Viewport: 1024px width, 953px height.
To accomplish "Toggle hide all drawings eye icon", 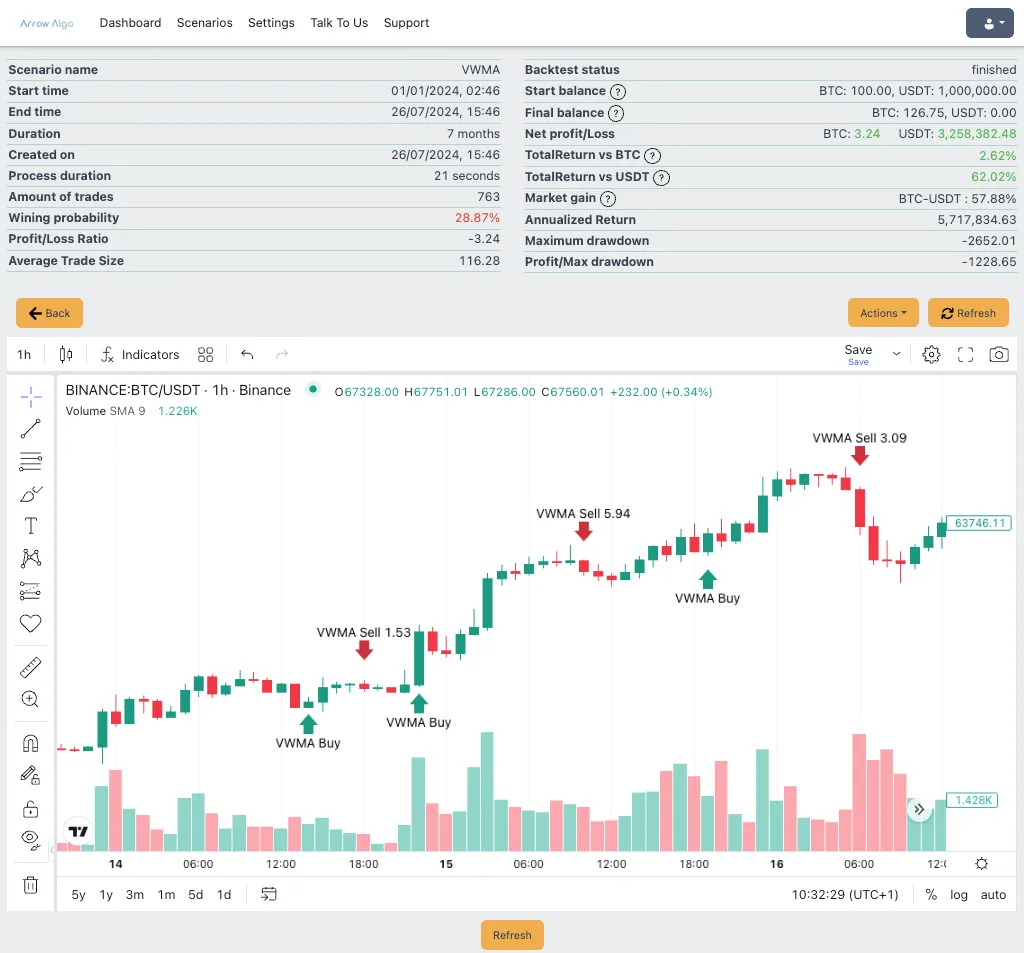I will tap(30, 840).
